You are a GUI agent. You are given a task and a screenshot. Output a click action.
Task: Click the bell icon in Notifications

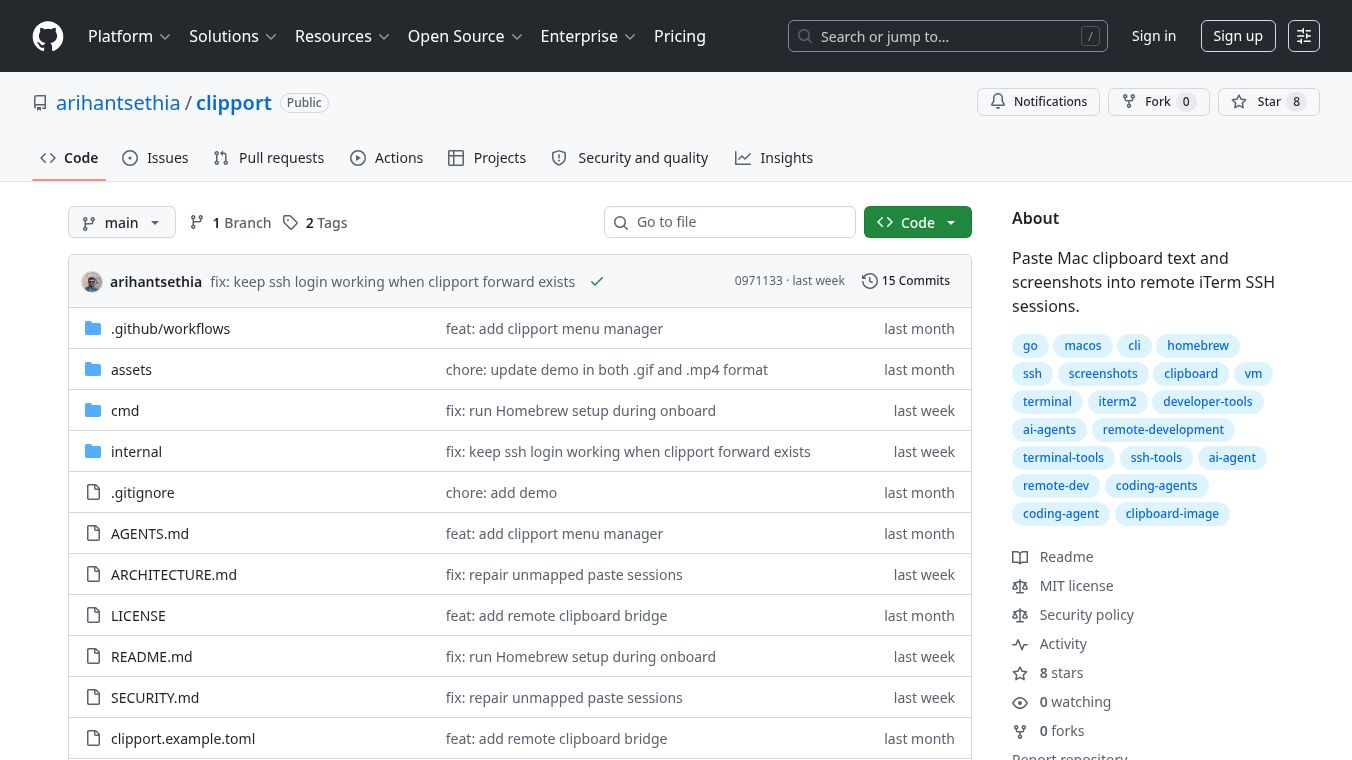coord(998,102)
